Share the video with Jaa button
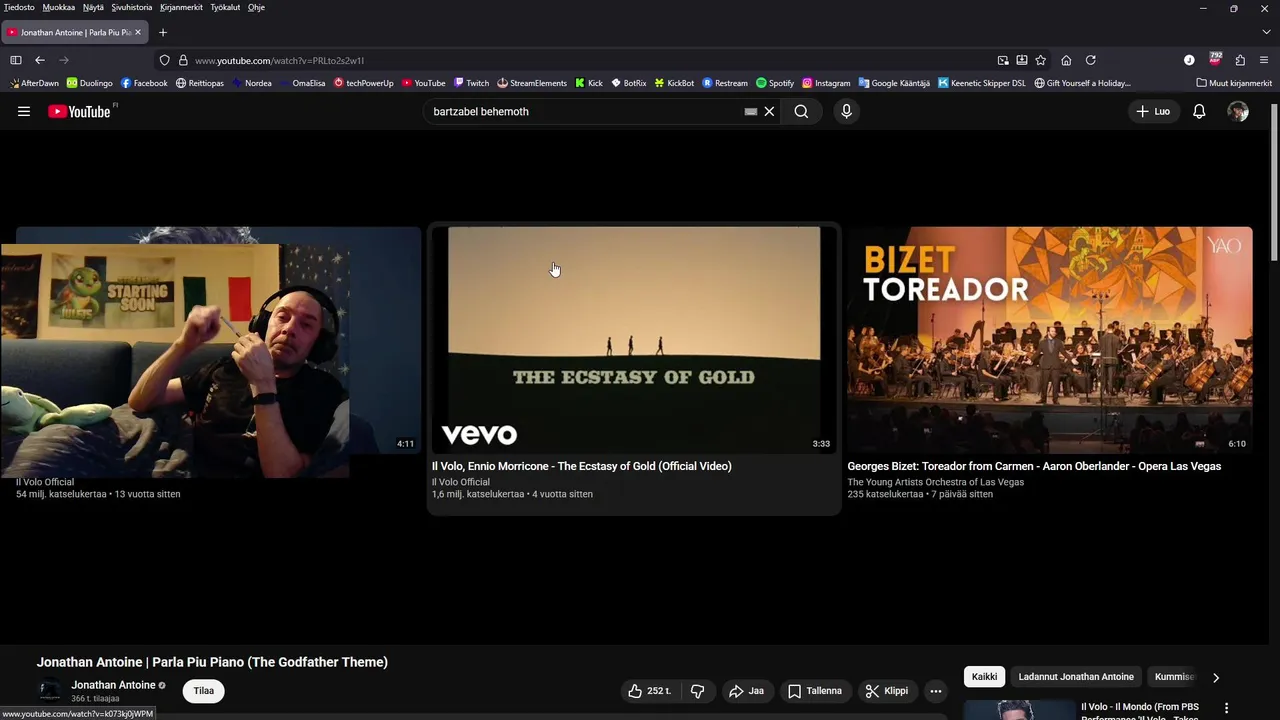 click(x=746, y=691)
